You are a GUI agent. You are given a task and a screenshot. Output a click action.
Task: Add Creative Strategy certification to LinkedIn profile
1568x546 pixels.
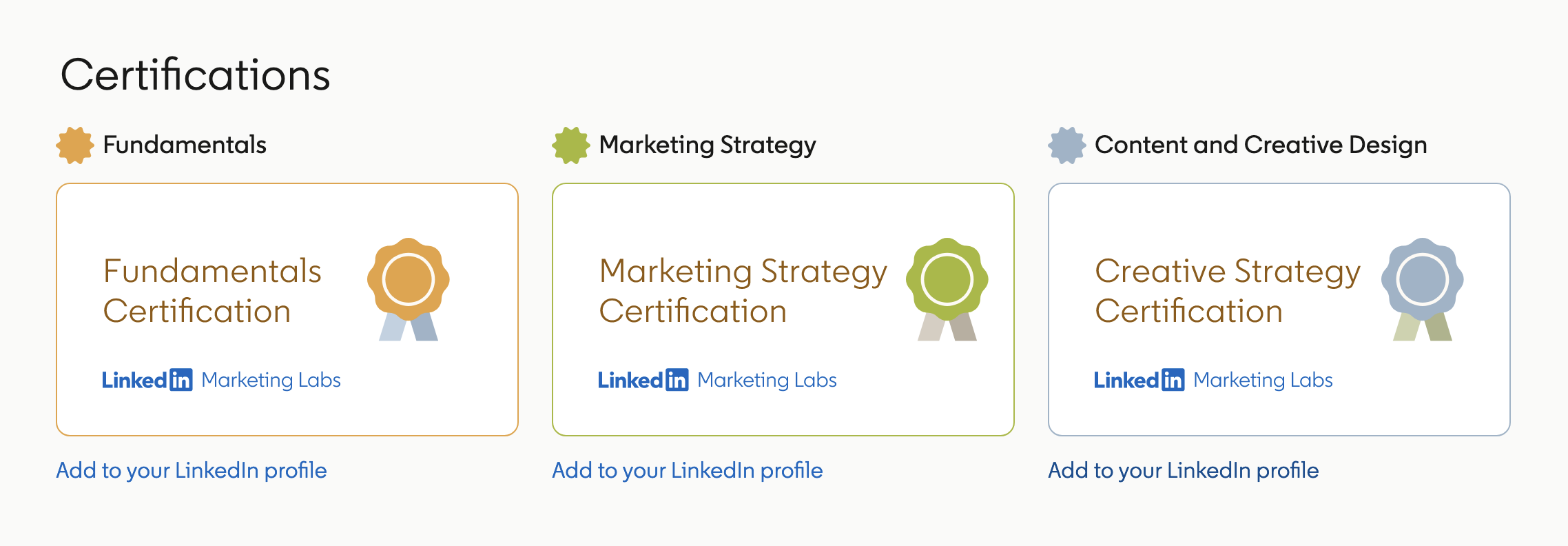[1184, 470]
